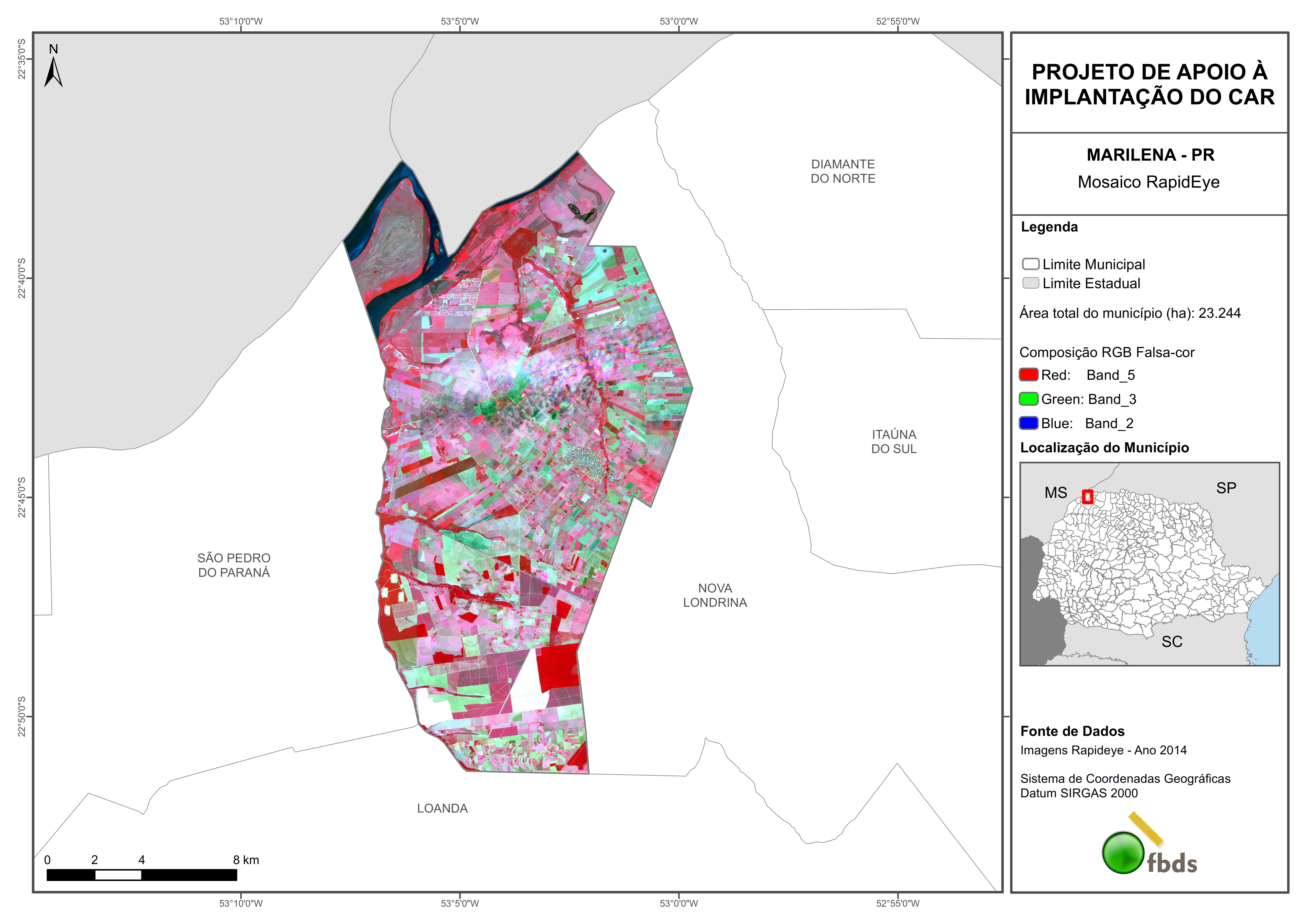Click the PROJETO DE APOIO title text
1306x924 pixels.
coord(1149,84)
